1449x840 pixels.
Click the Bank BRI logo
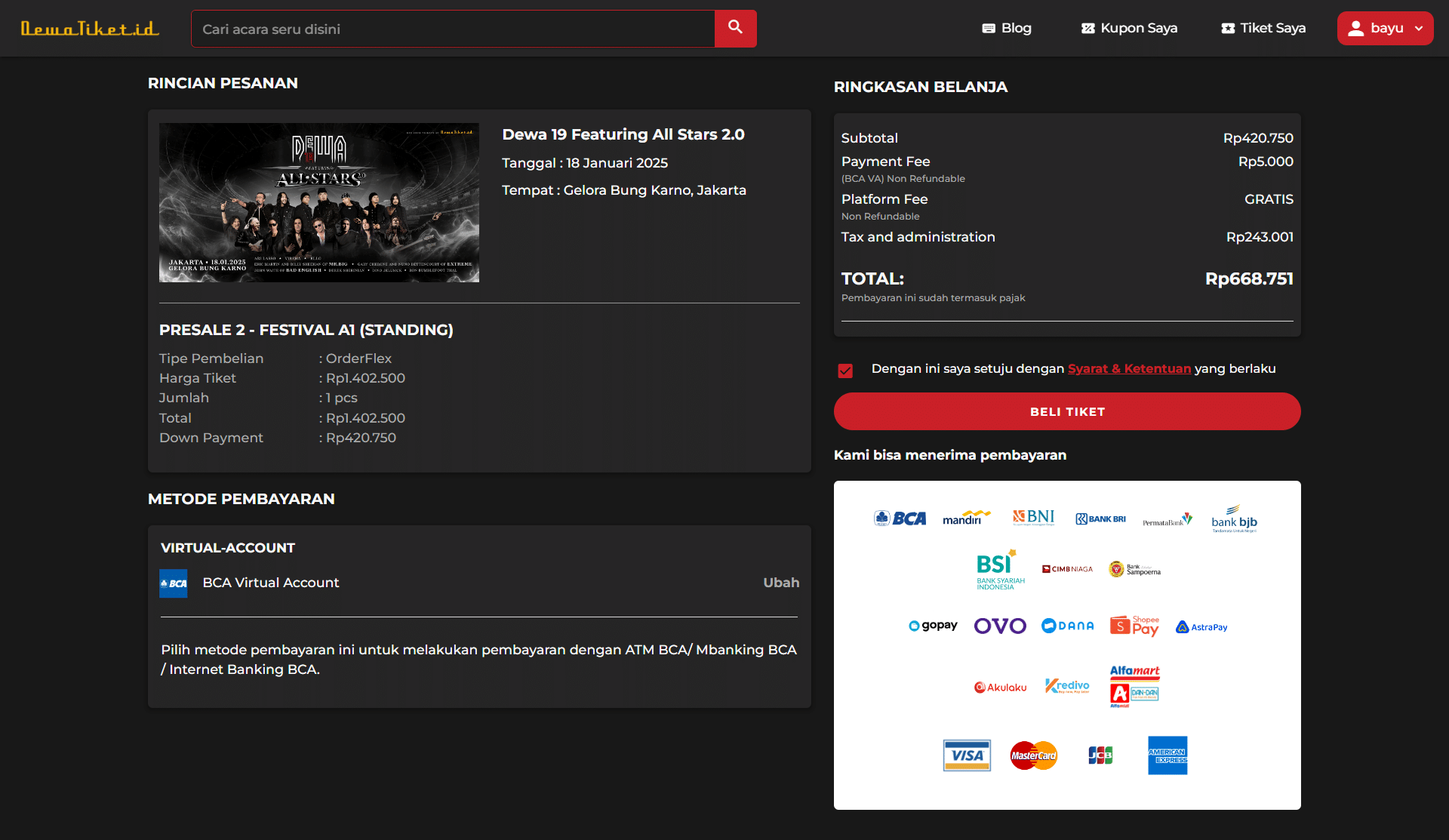(x=1100, y=519)
